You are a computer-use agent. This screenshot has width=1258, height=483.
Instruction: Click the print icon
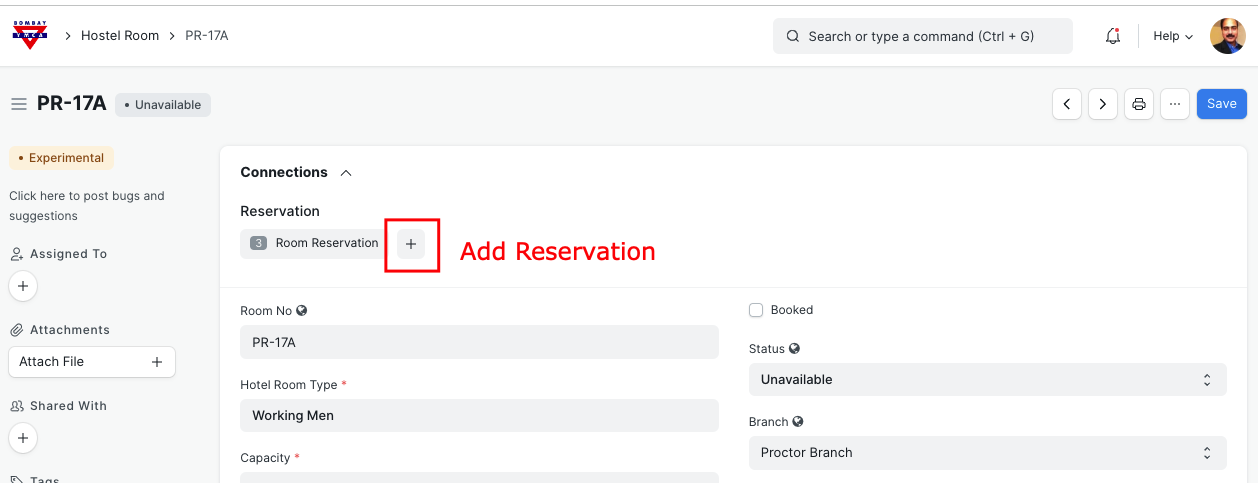tap(1139, 104)
